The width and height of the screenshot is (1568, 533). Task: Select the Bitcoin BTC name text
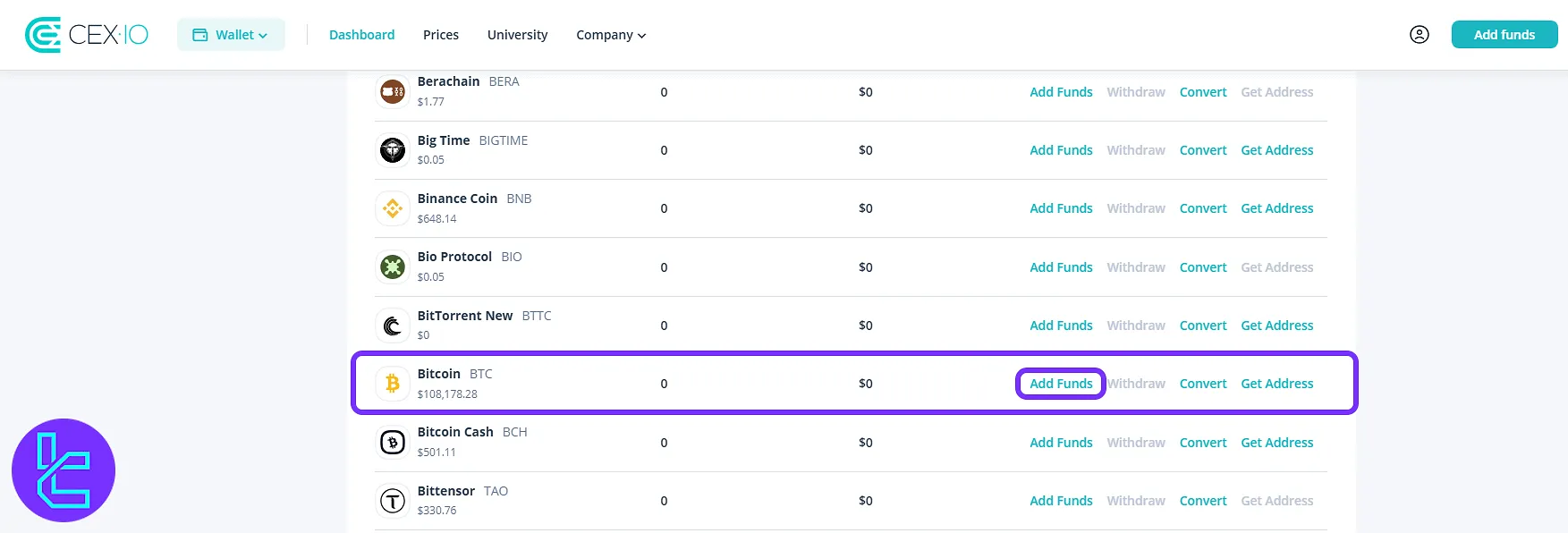click(x=454, y=374)
